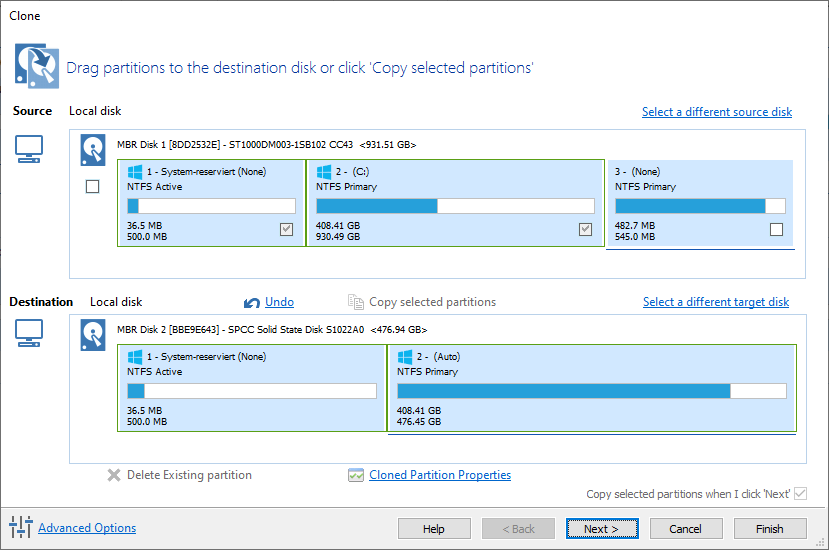This screenshot has height=550, width=829.
Task: Select the MBR Disk 1 hard drive icon
Action: click(x=93, y=150)
